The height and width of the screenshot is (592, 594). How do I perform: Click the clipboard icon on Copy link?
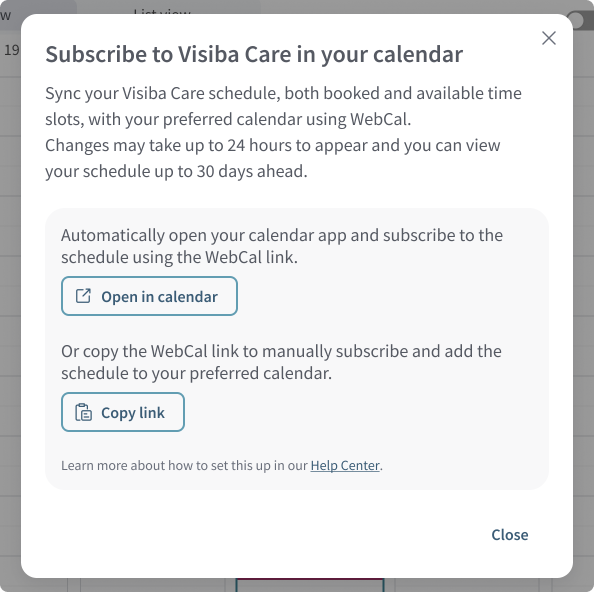pyautogui.click(x=83, y=412)
